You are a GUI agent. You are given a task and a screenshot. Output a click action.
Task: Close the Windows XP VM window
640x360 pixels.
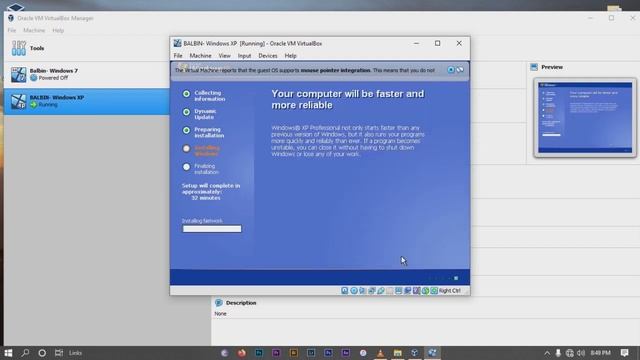[x=459, y=43]
